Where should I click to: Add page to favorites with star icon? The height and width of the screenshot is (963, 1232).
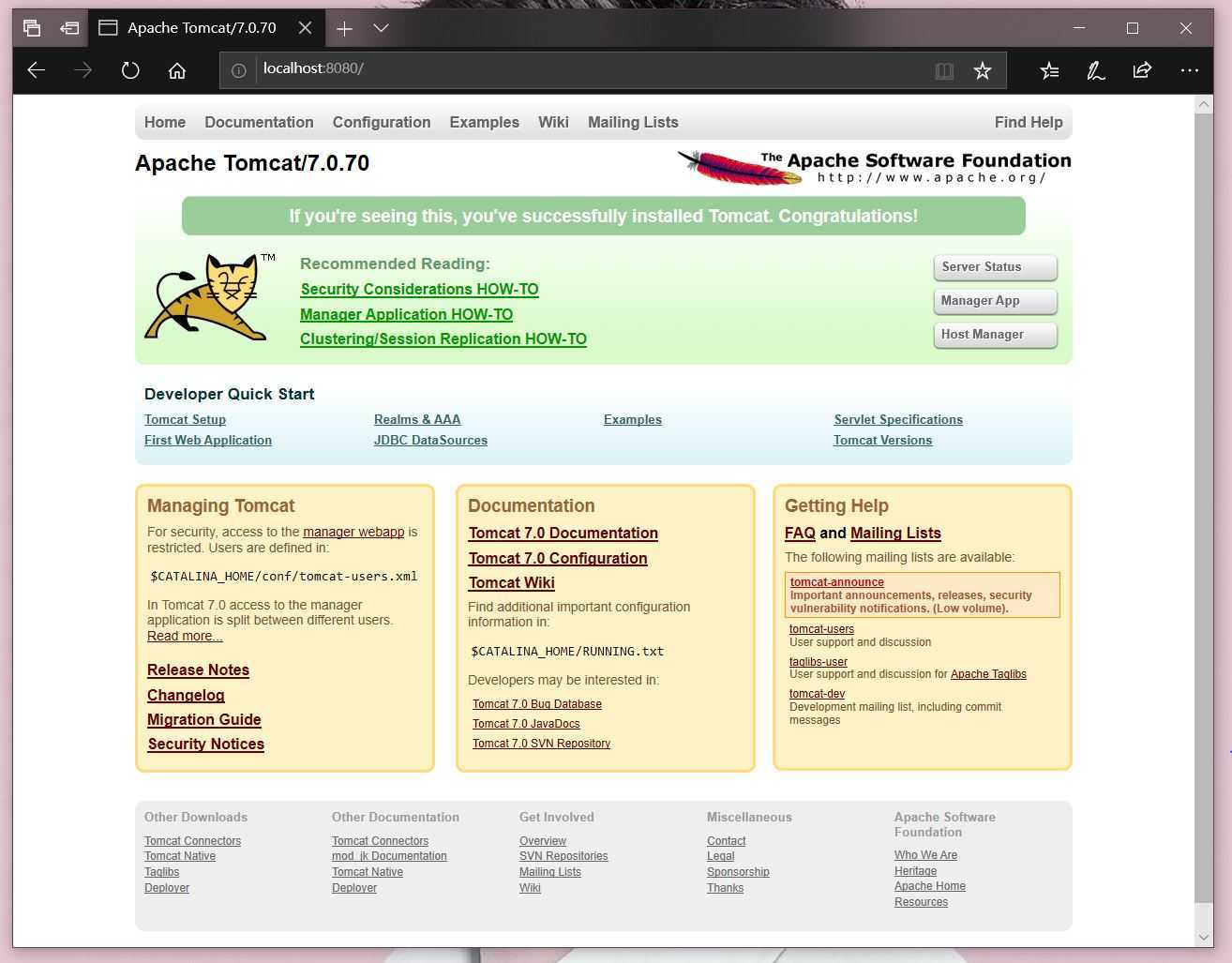(x=983, y=70)
